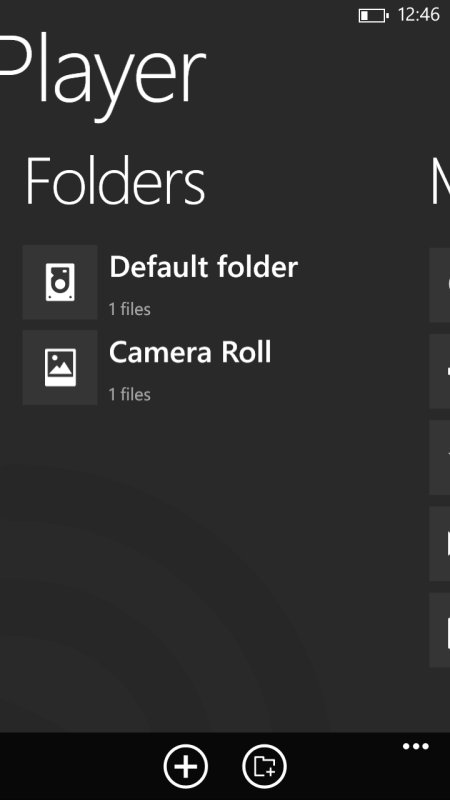Image resolution: width=450 pixels, height=800 pixels.
Task: Select "1 files" under Camera Roll
Action: click(130, 394)
